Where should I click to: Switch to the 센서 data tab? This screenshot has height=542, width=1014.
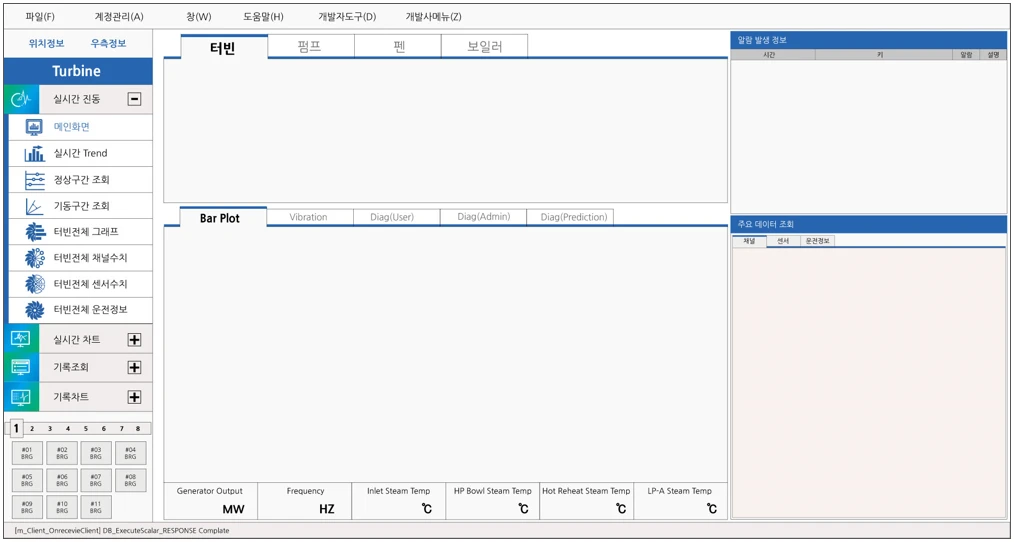783,241
